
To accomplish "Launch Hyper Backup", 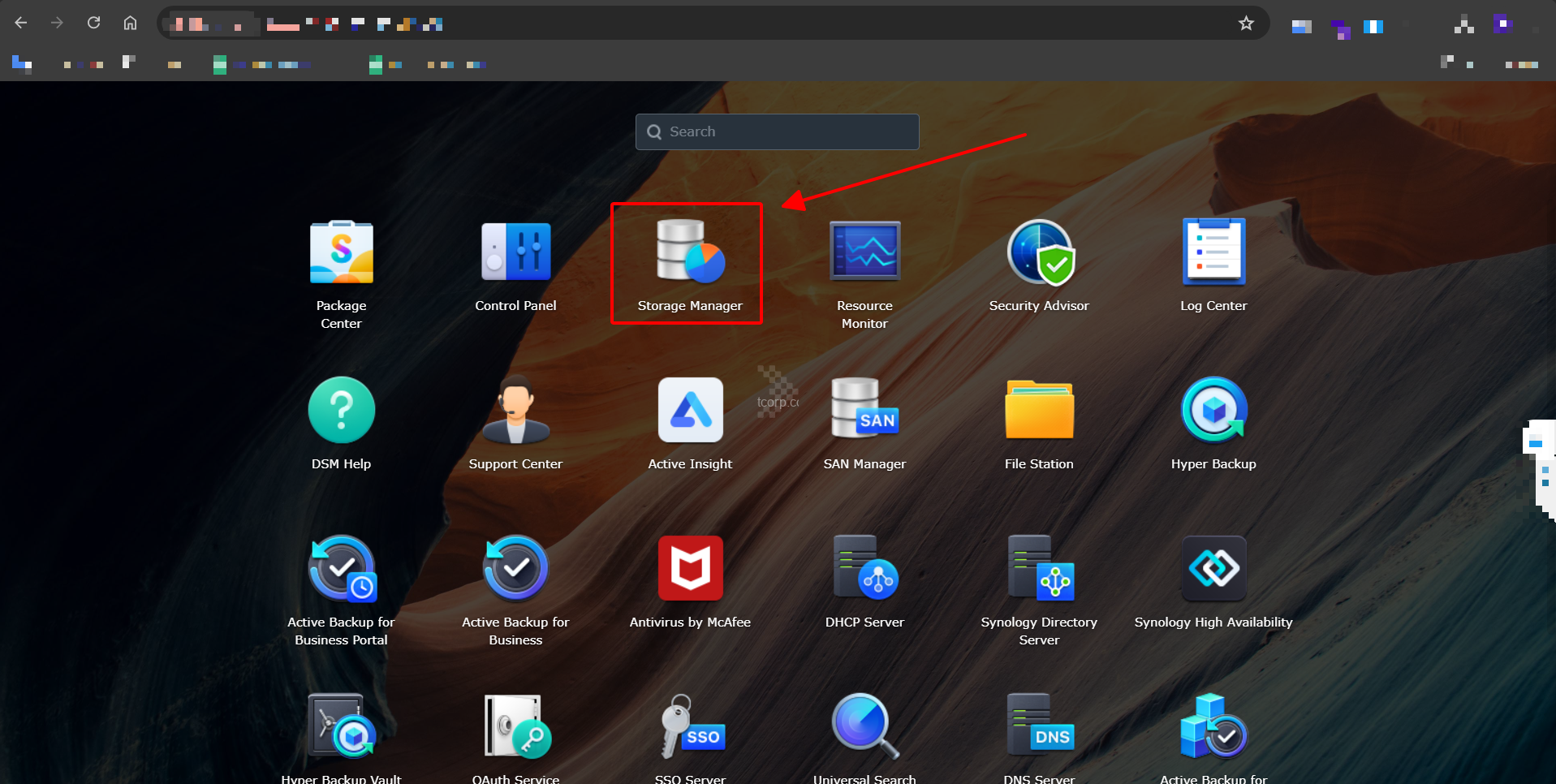I will click(x=1213, y=411).
